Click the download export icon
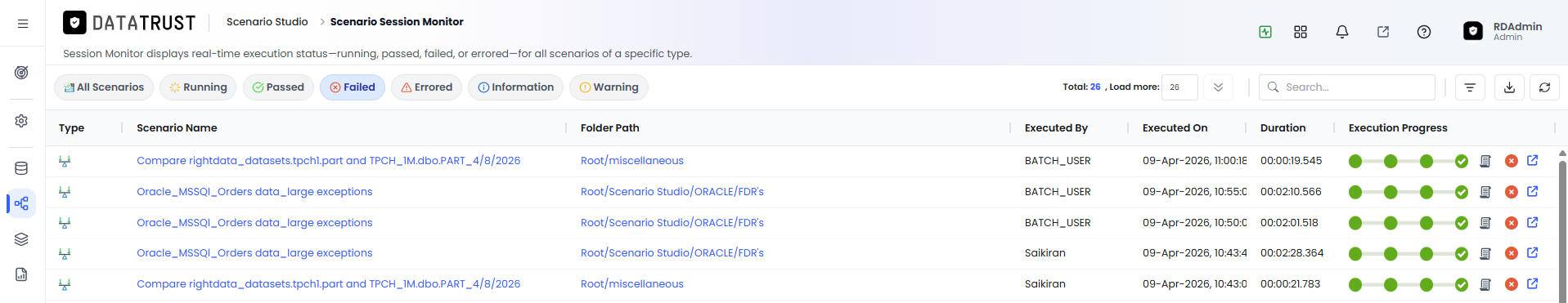This screenshot has height=303, width=1568. (1509, 87)
